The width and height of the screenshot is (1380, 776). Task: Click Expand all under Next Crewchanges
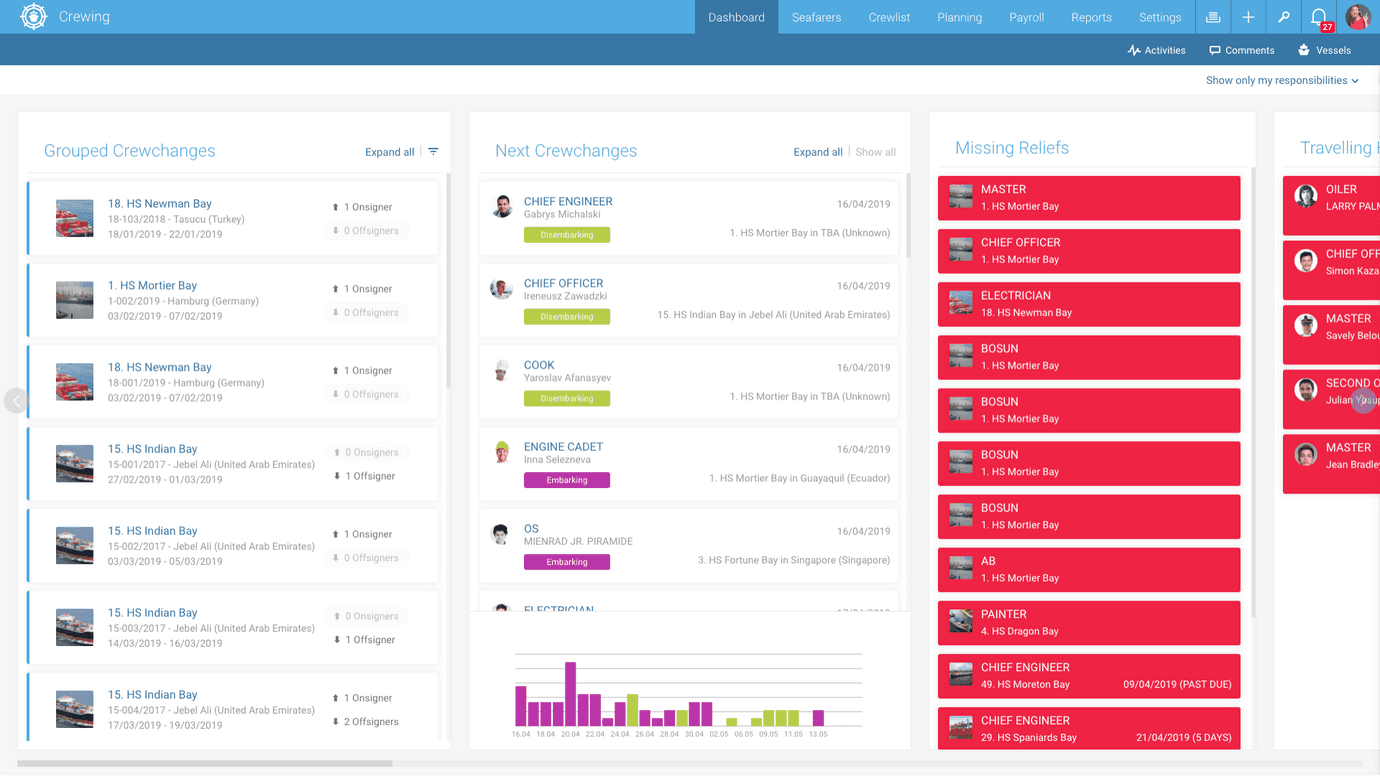pyautogui.click(x=818, y=151)
